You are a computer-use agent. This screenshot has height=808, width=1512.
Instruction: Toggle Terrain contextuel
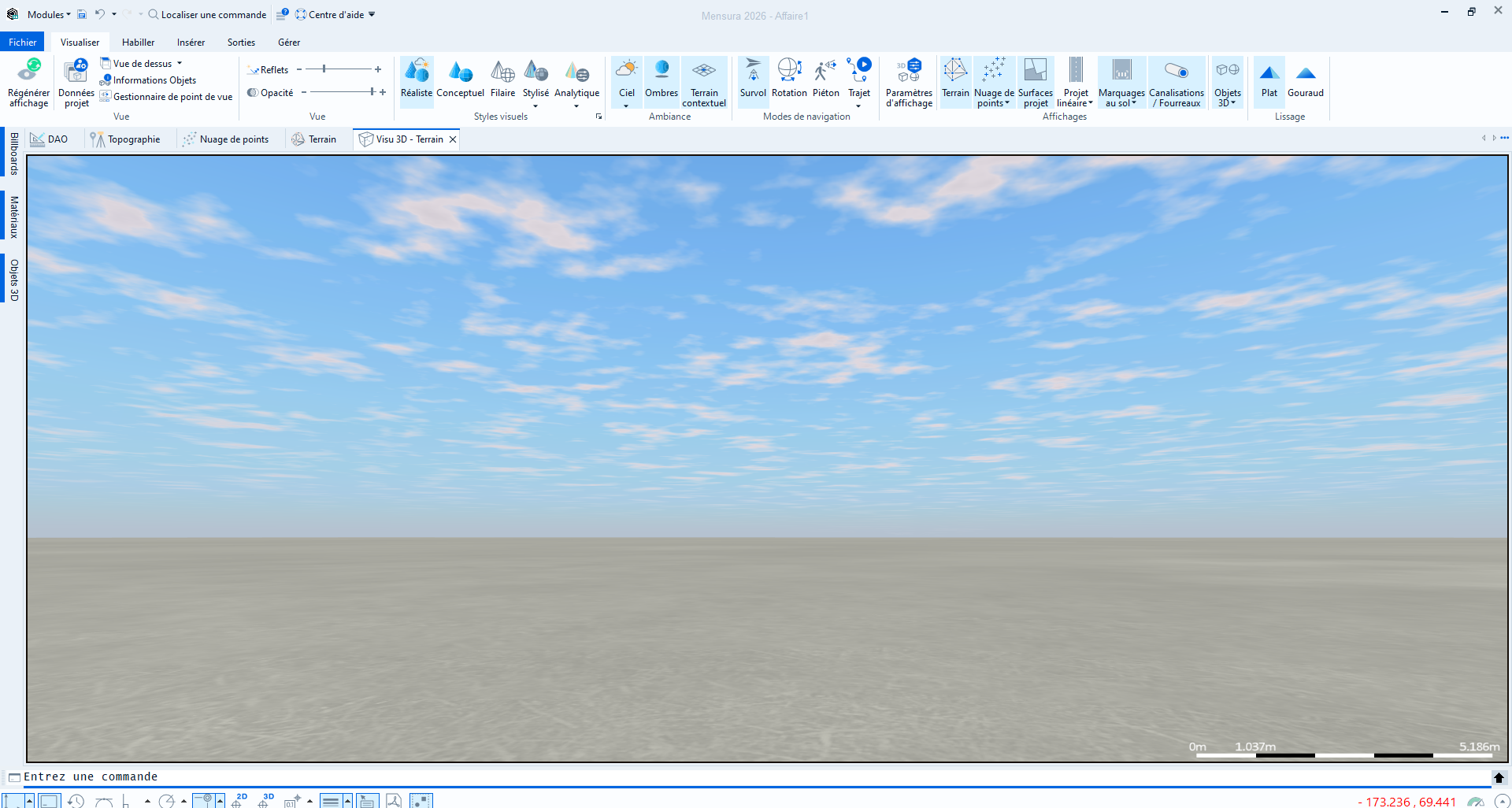click(x=704, y=82)
